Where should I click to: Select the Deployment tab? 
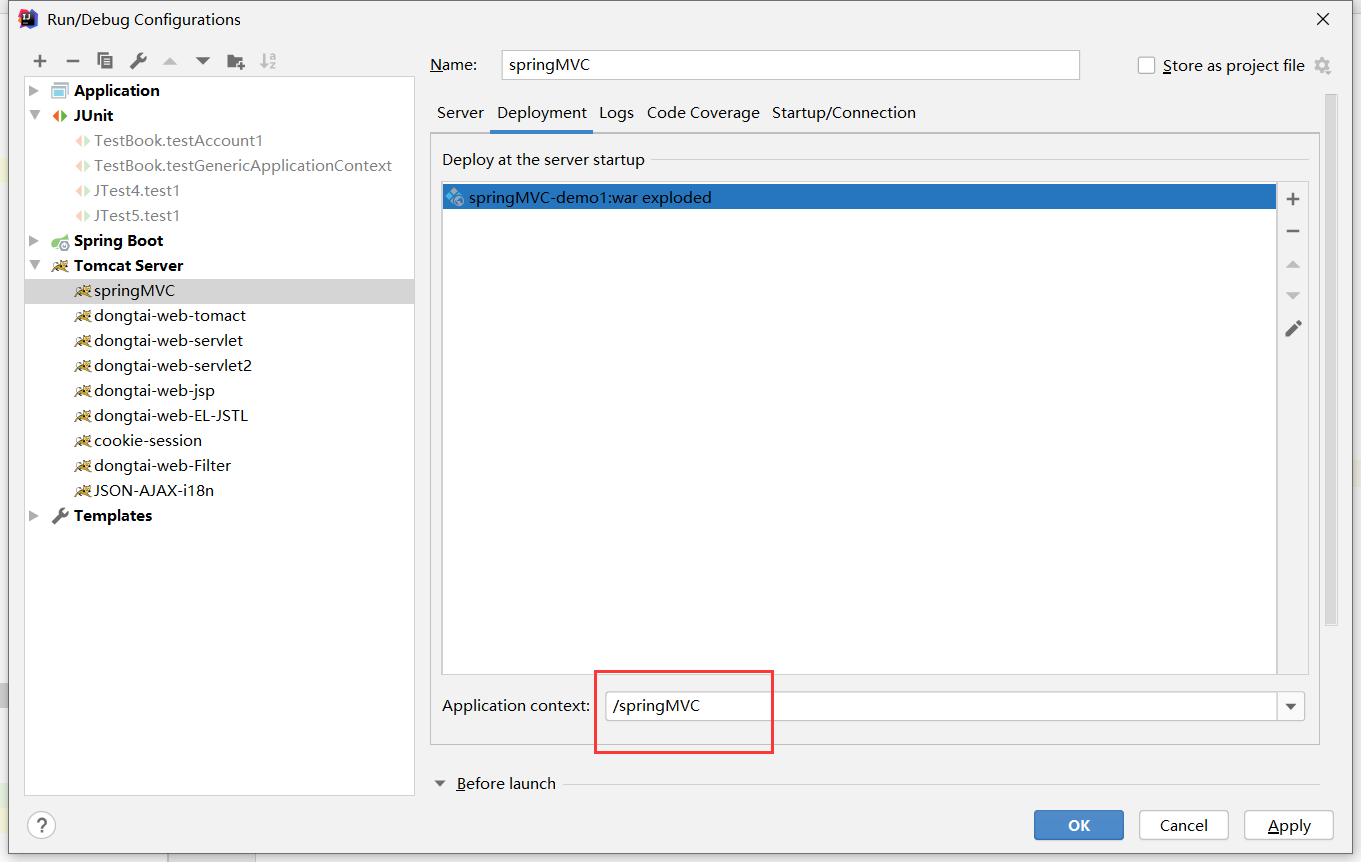point(542,113)
